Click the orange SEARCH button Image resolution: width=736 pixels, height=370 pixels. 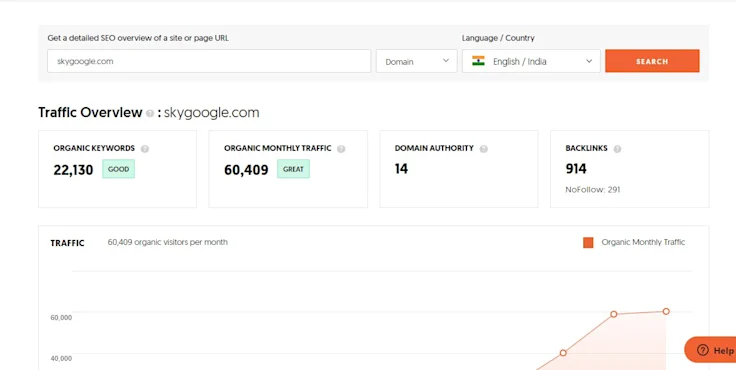652,61
